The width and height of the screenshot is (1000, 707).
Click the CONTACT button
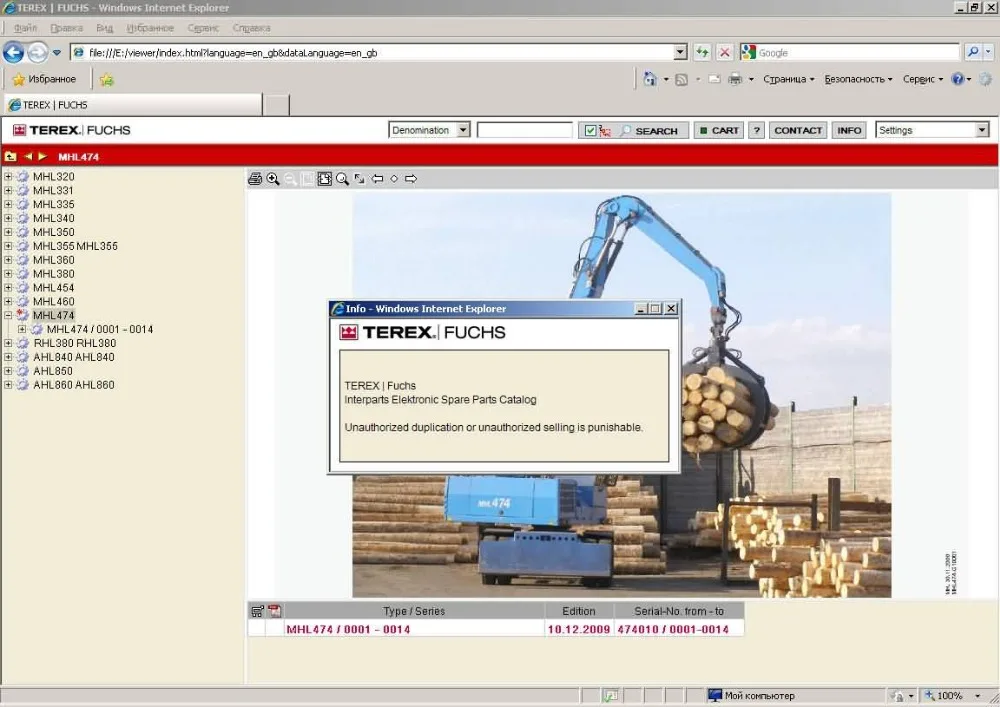tap(798, 131)
